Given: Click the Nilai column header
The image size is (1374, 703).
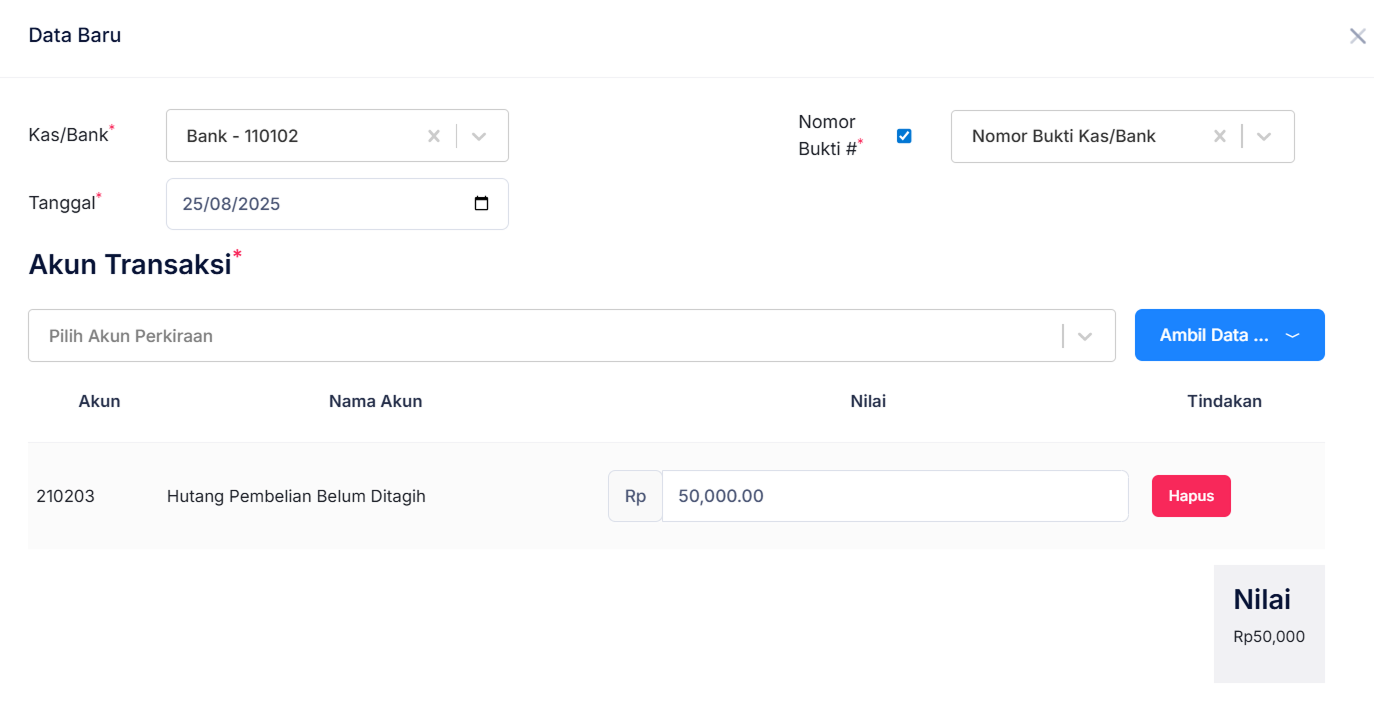Looking at the screenshot, I should click(868, 401).
